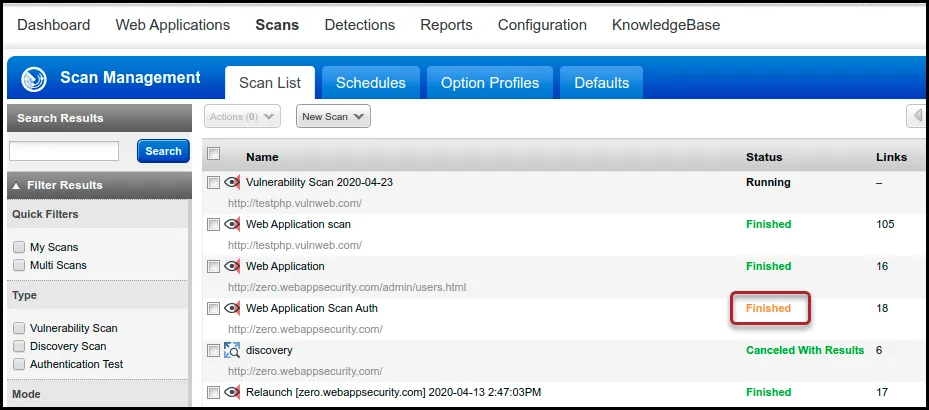
Task: Select checkbox for Web Application scan
Action: coord(213,225)
